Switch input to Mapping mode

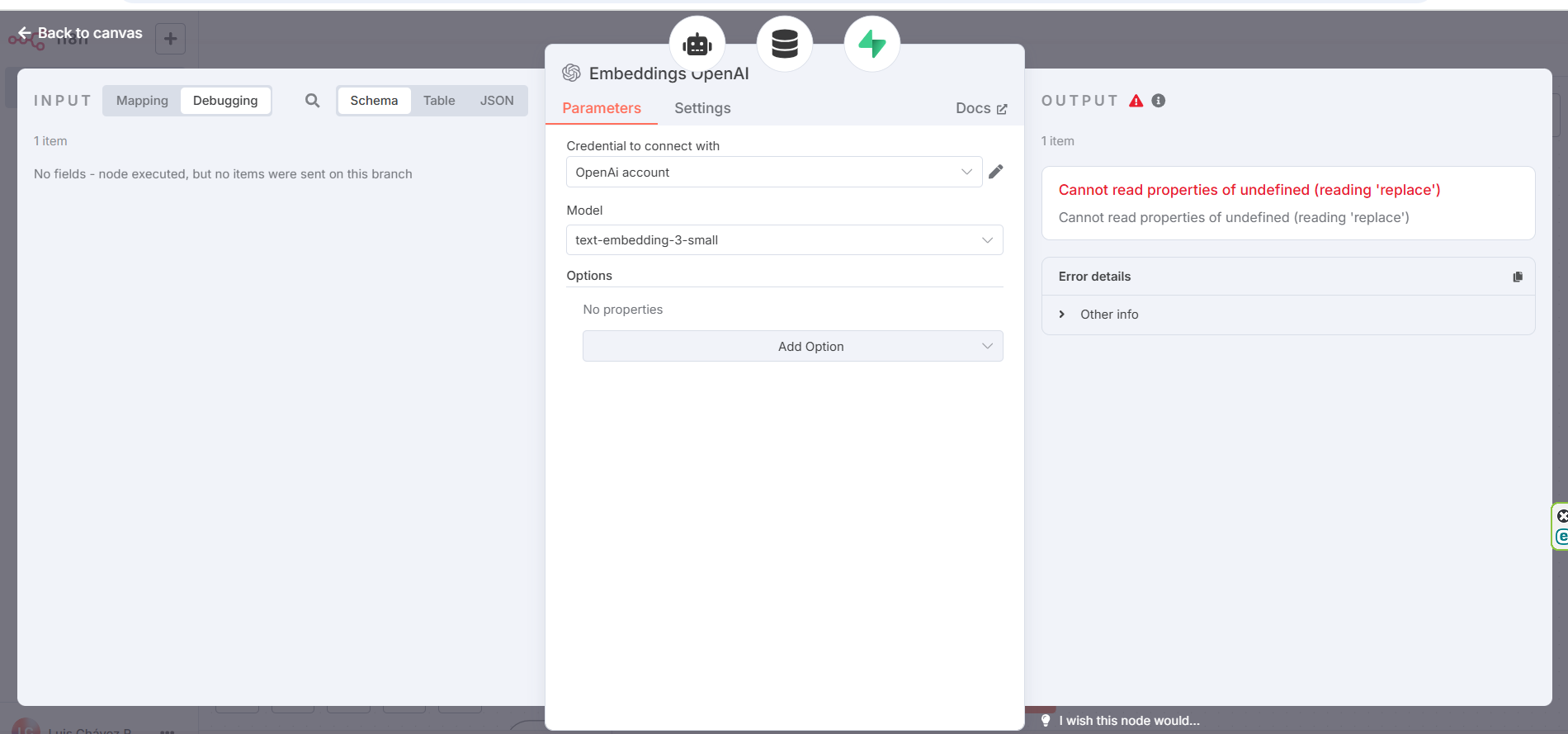142,101
